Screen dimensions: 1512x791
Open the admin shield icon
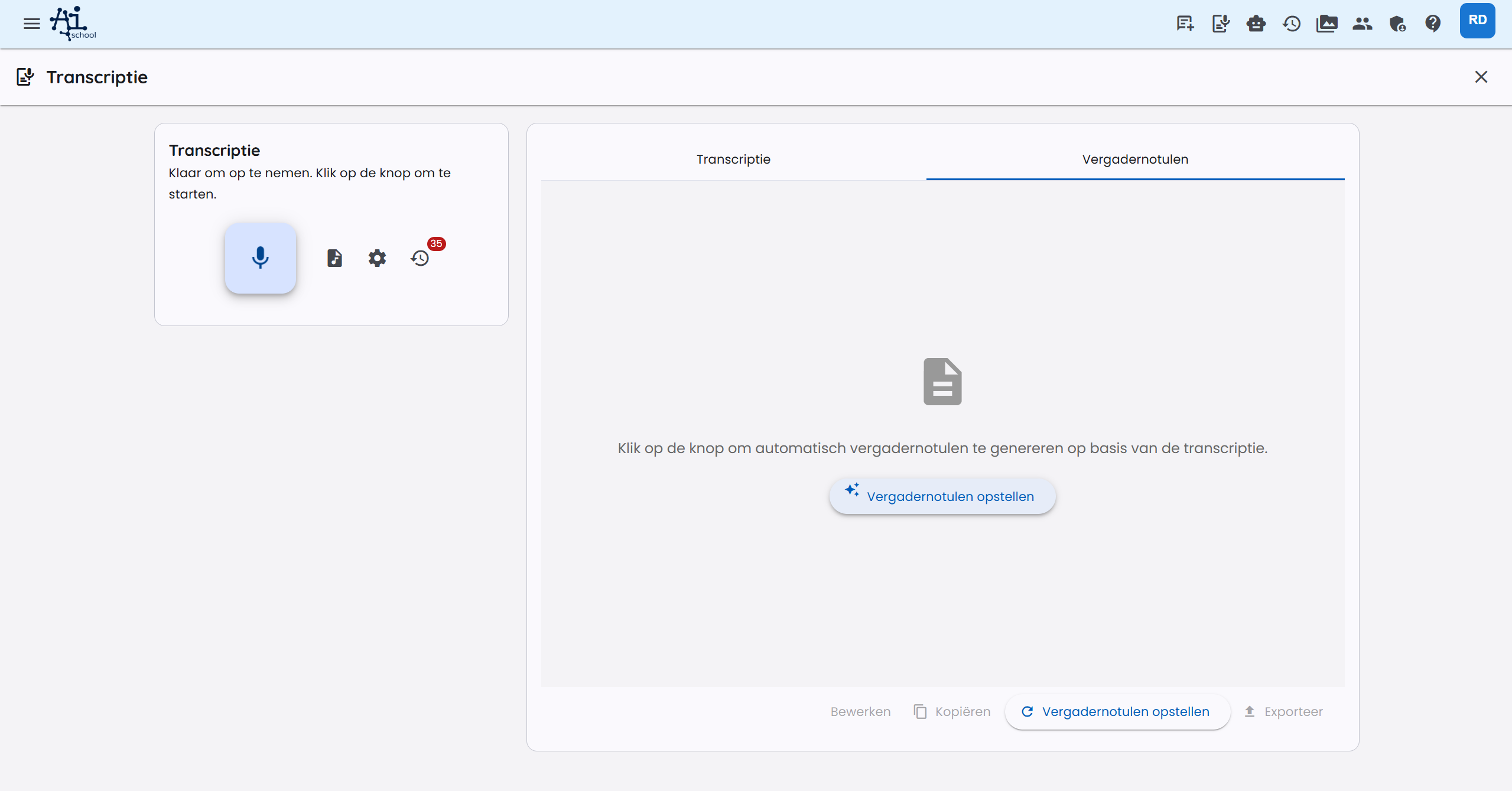[1397, 24]
